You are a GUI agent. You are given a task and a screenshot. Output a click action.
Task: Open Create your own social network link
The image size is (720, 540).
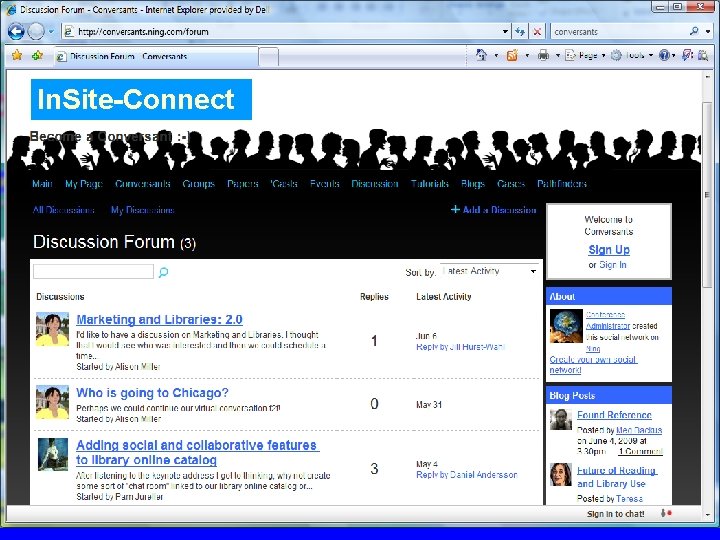tap(593, 365)
